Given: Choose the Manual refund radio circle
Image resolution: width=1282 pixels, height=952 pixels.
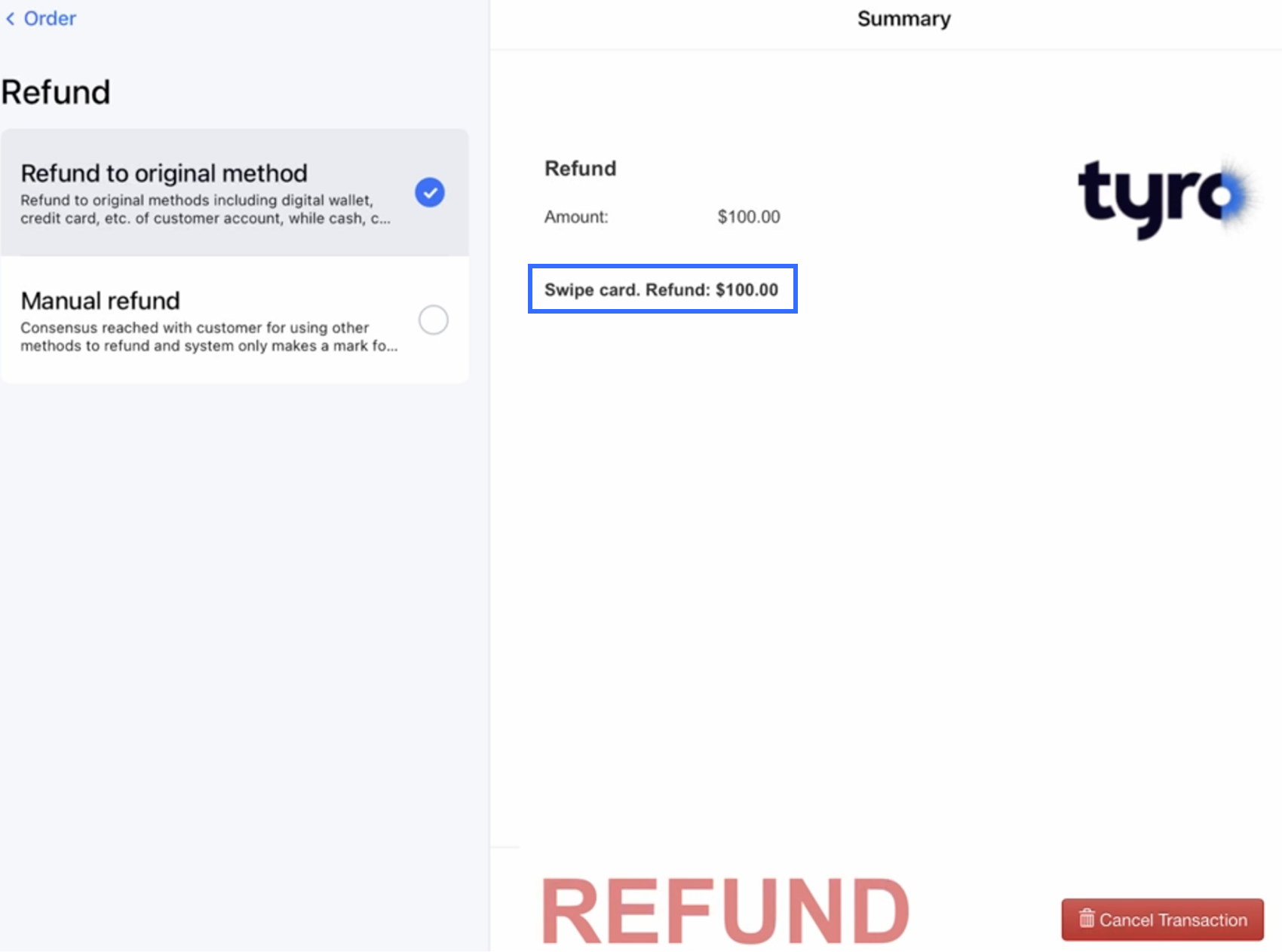Looking at the screenshot, I should pos(434,320).
